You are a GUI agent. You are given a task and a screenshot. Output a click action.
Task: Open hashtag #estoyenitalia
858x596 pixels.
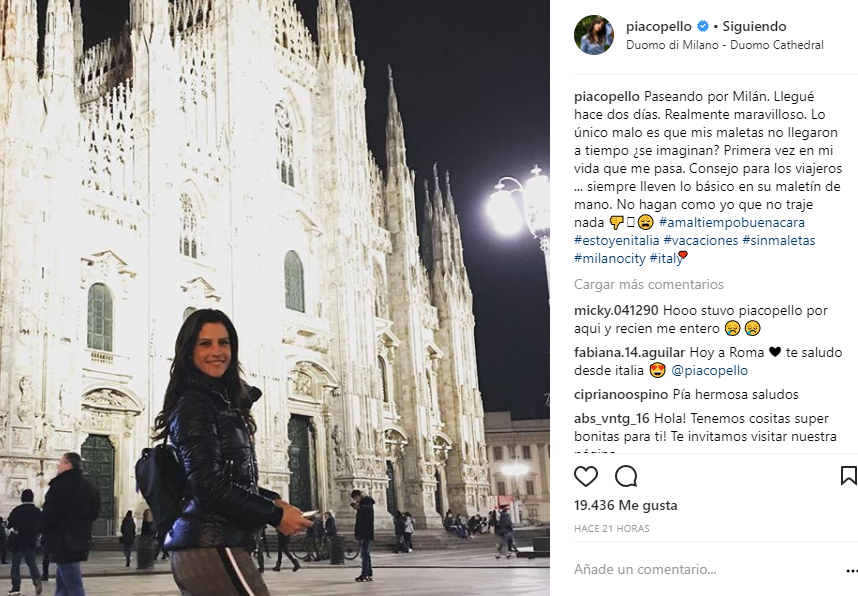617,241
